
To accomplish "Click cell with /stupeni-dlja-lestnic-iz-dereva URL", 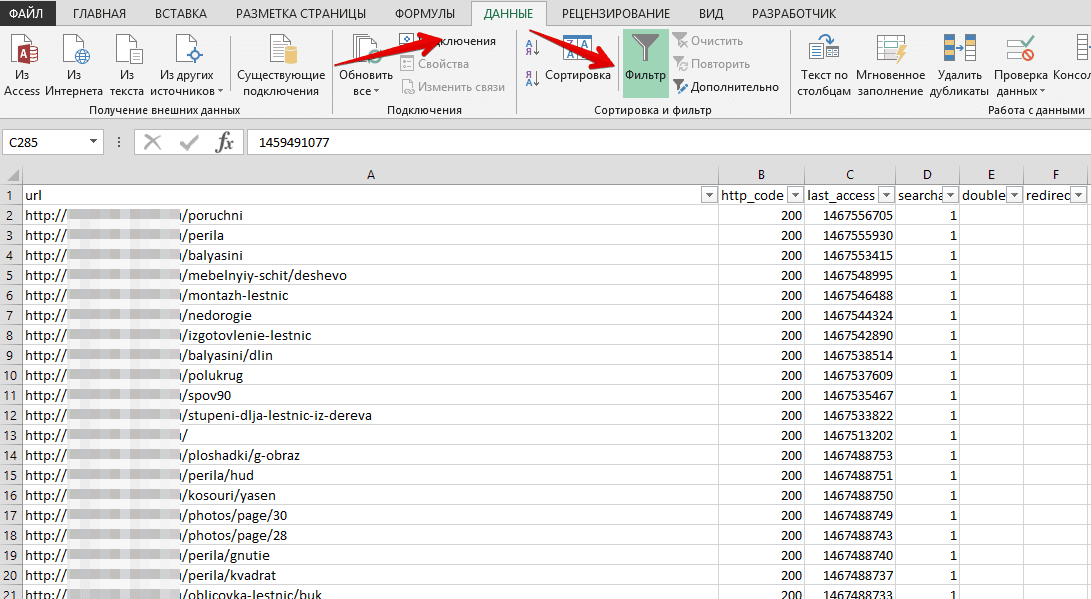I will coord(371,415).
